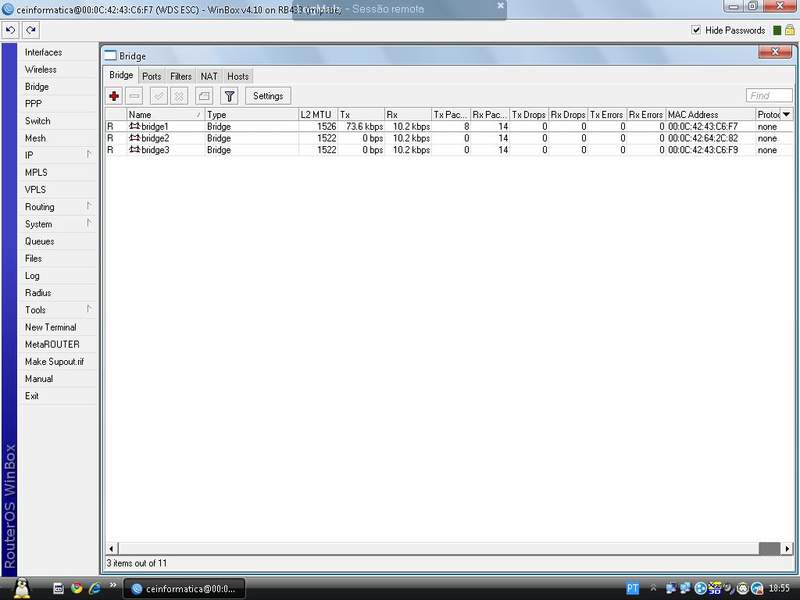Launch Internet Explorer from taskbar
Screen dimensions: 800x600
(95, 588)
